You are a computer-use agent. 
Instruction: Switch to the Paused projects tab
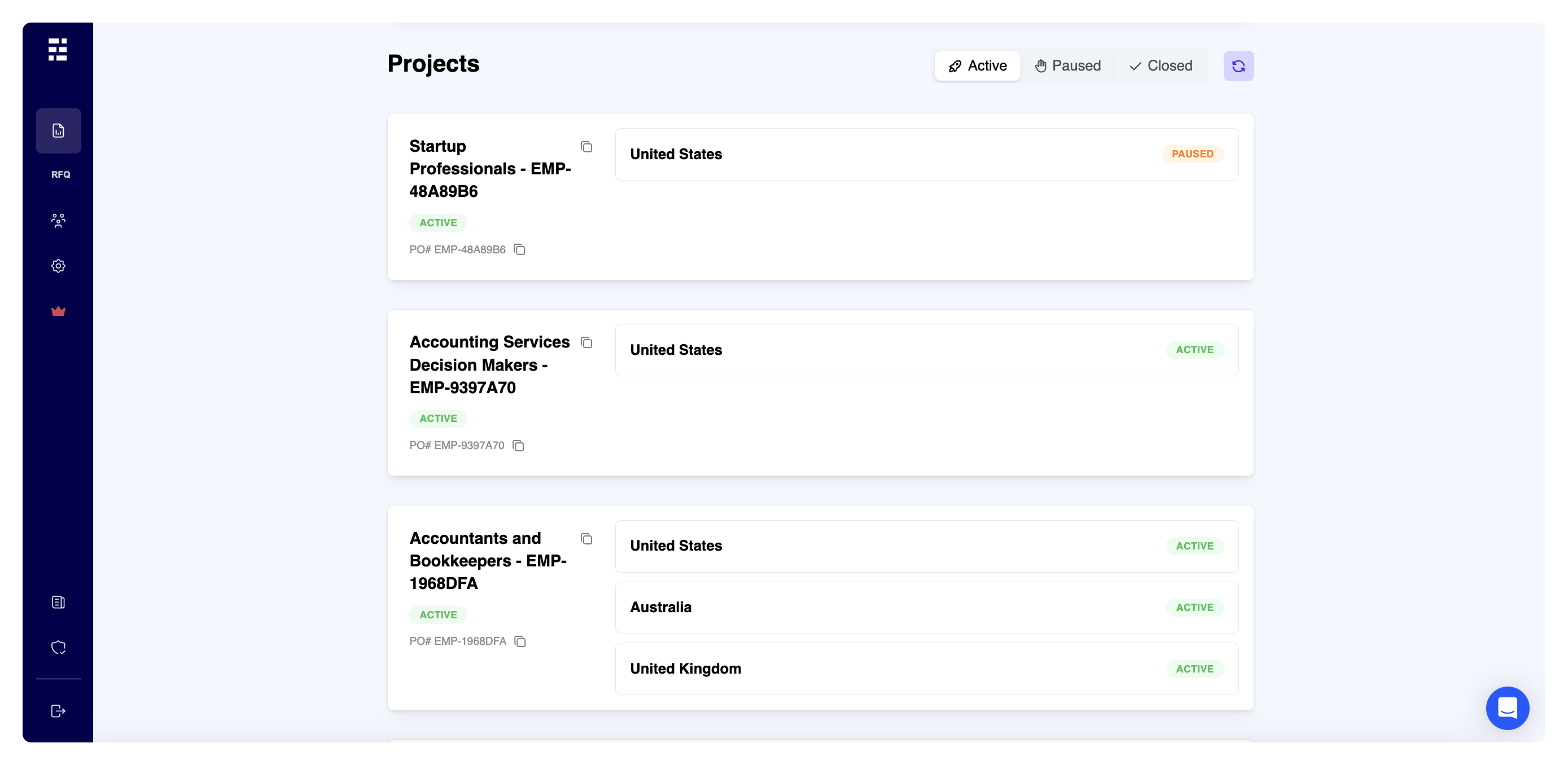(x=1068, y=66)
